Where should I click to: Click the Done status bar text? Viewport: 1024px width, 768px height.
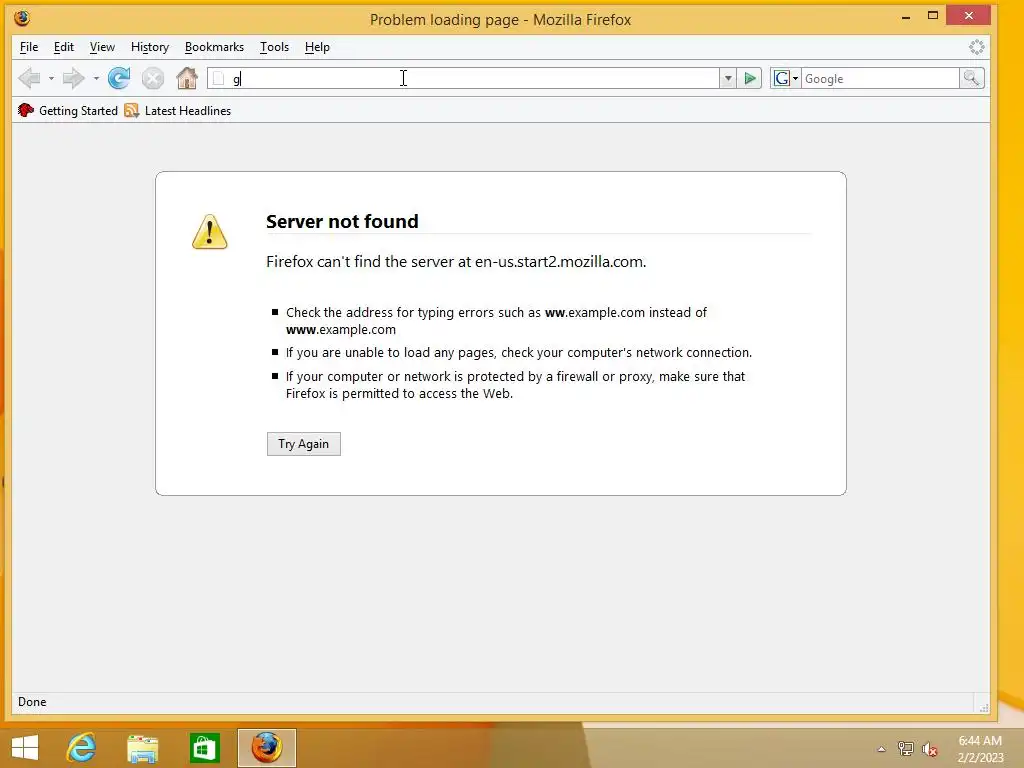[x=32, y=702]
